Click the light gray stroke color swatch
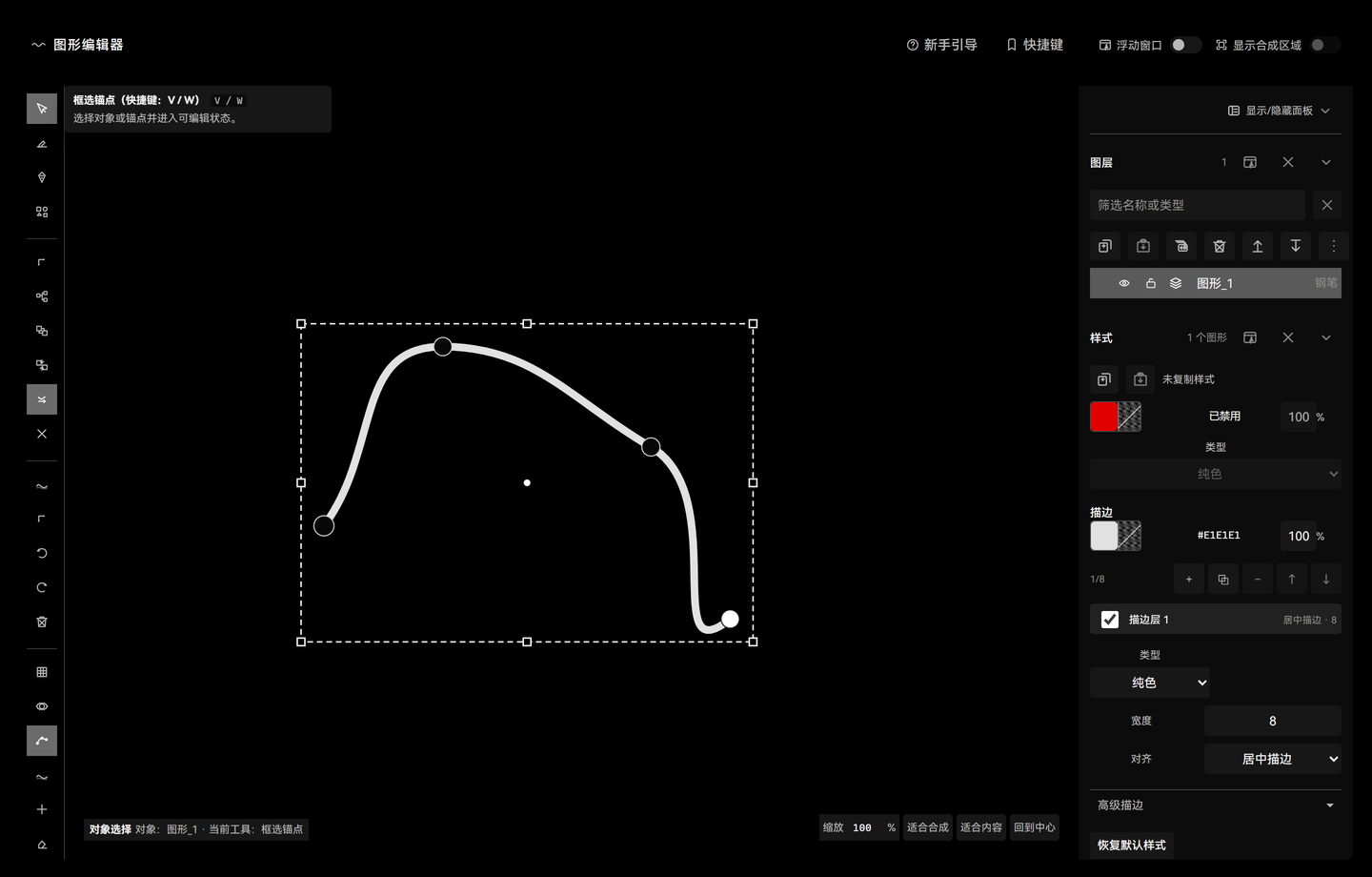1372x877 pixels. pos(1103,536)
